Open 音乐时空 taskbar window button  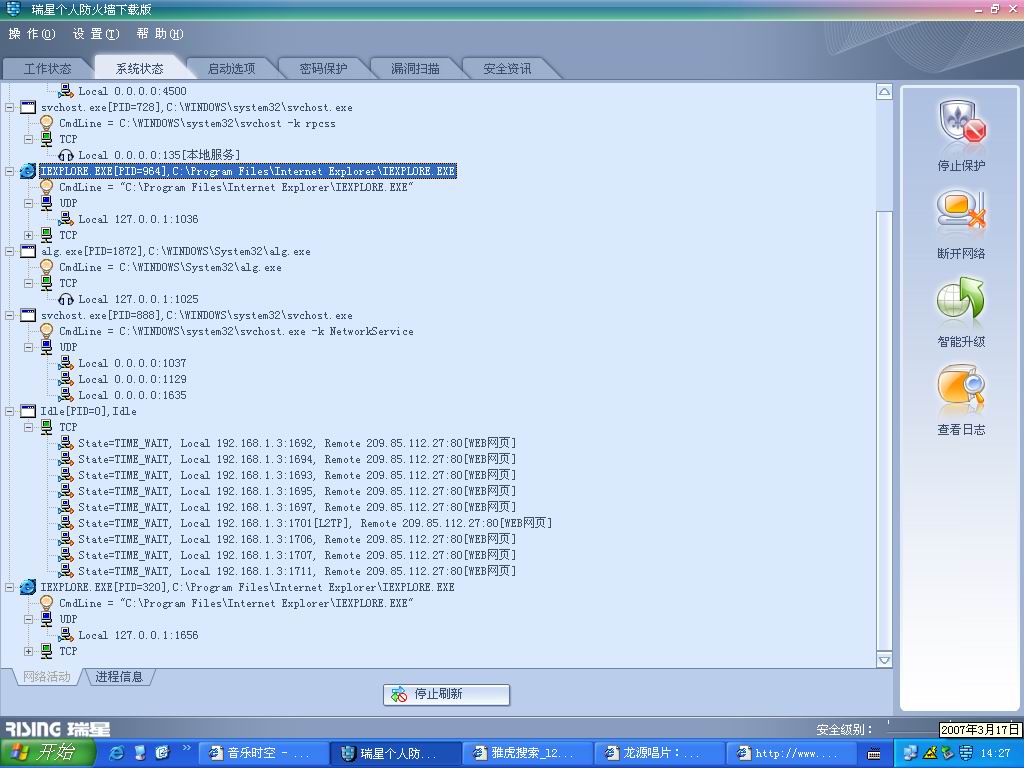click(x=262, y=753)
